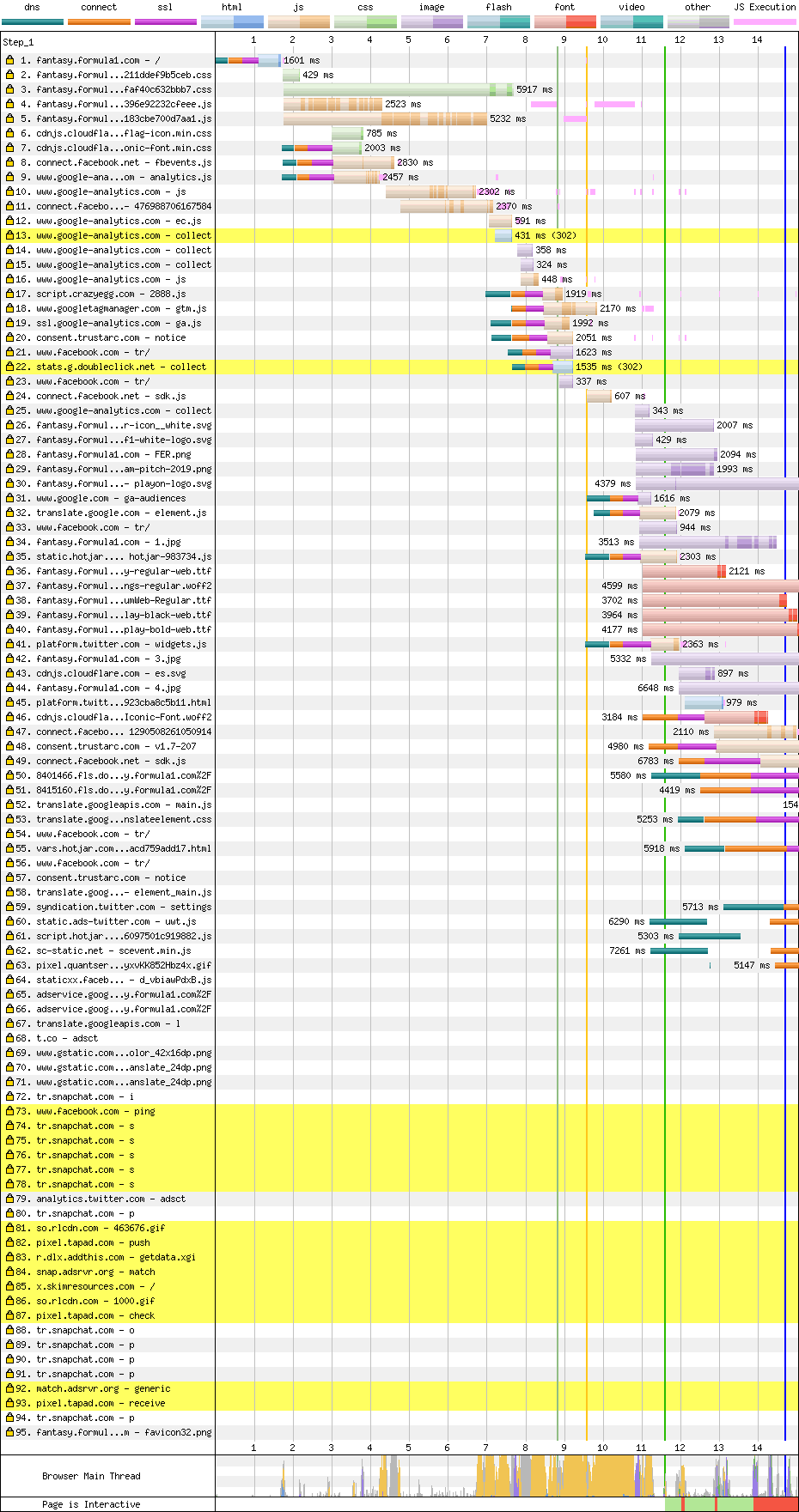Select the "2830 ms" timing on row 8
Screen dimensions: 799x1512
pos(415,162)
